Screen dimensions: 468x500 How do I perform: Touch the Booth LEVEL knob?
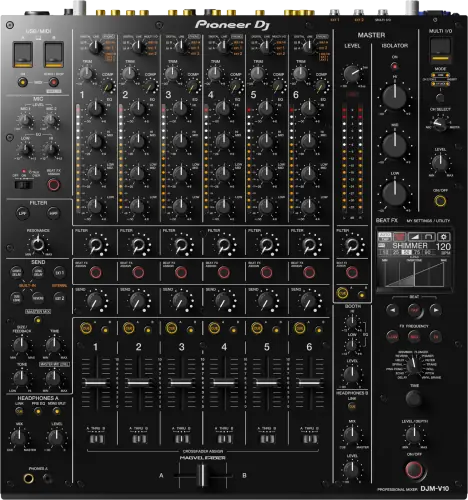click(x=352, y=374)
